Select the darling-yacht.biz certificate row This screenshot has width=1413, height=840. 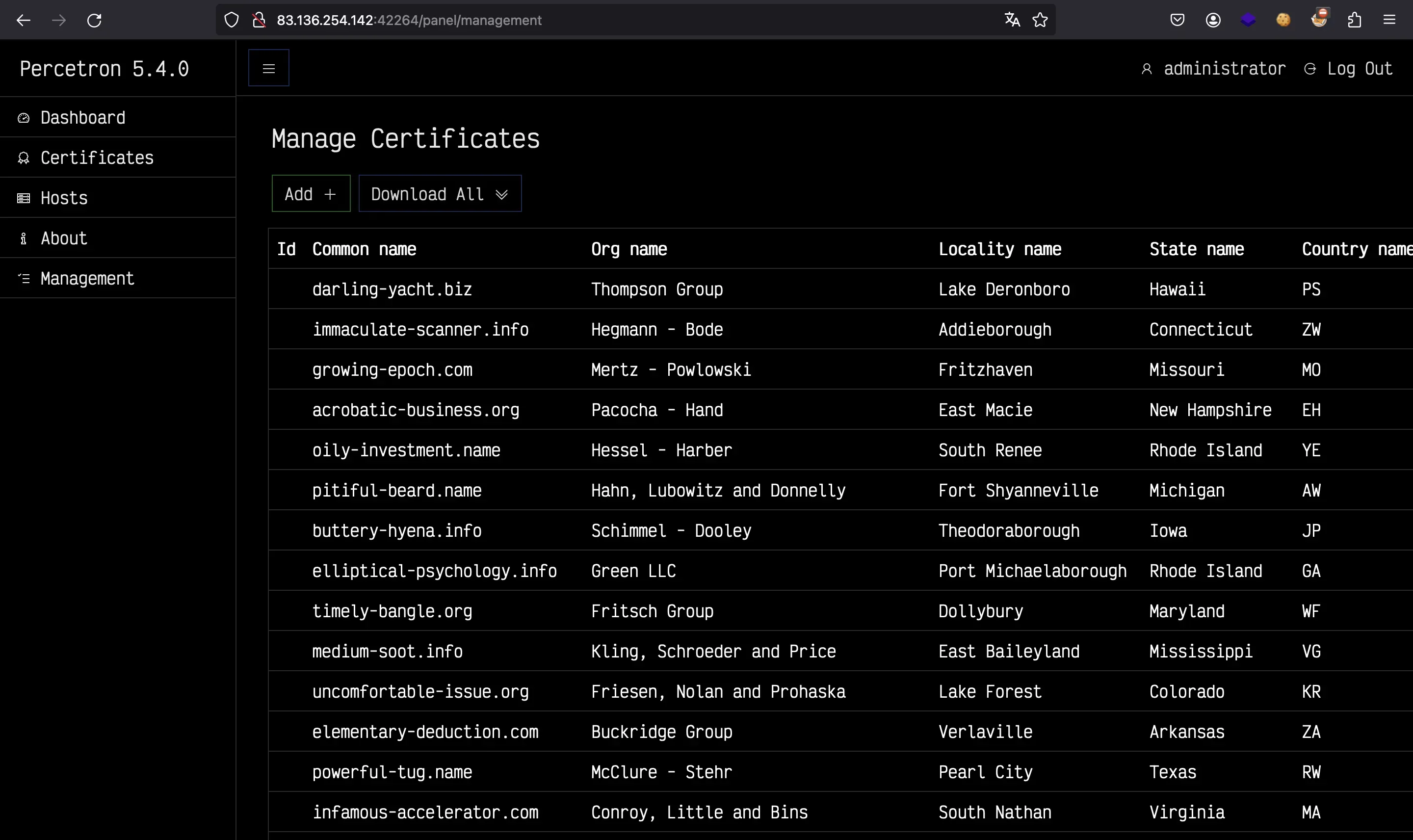click(392, 289)
